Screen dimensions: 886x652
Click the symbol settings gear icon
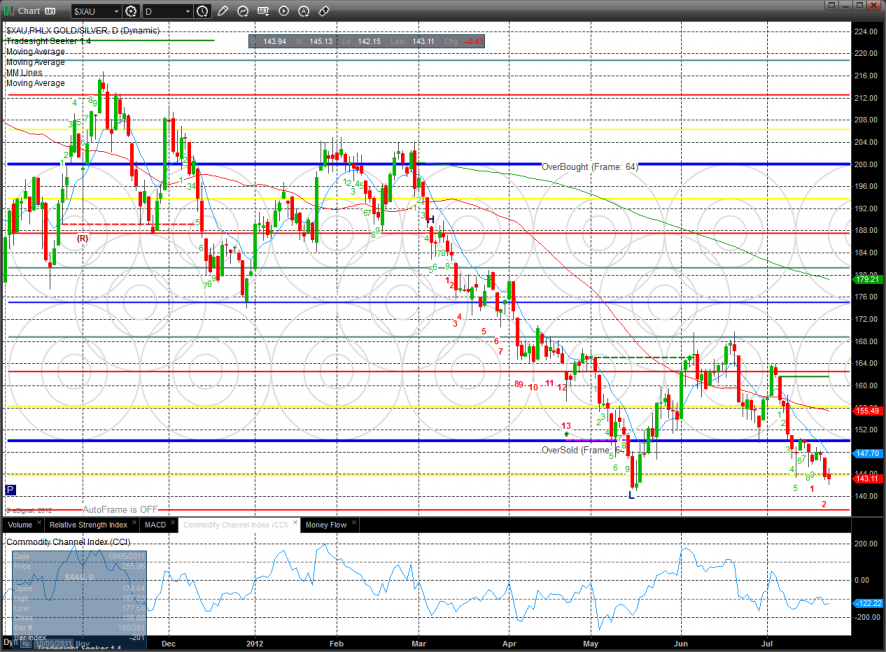click(130, 11)
